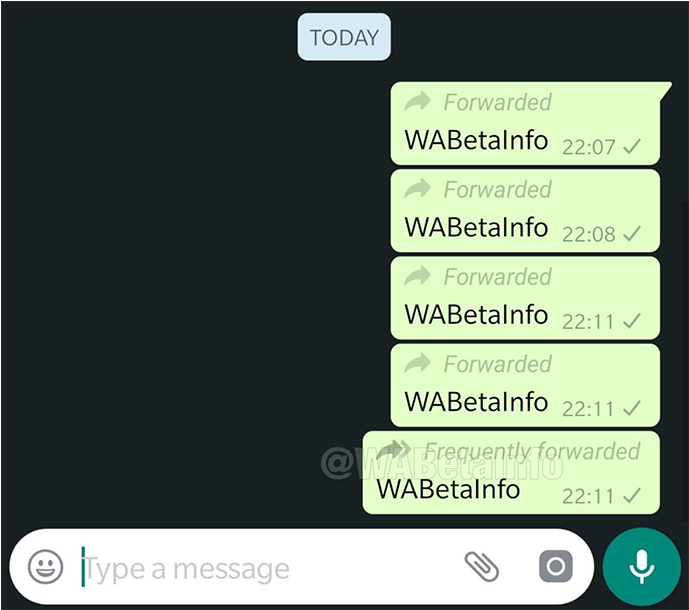Tap the 22:08 timestamp
The height and width of the screenshot is (610, 689).
[588, 234]
